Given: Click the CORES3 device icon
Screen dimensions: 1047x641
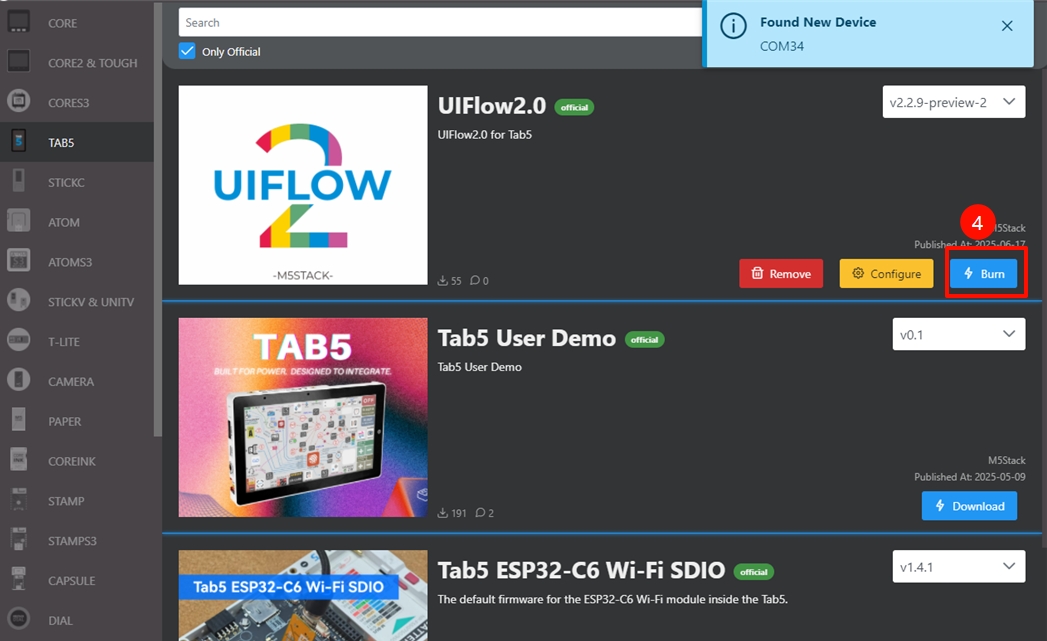Looking at the screenshot, I should (19, 101).
